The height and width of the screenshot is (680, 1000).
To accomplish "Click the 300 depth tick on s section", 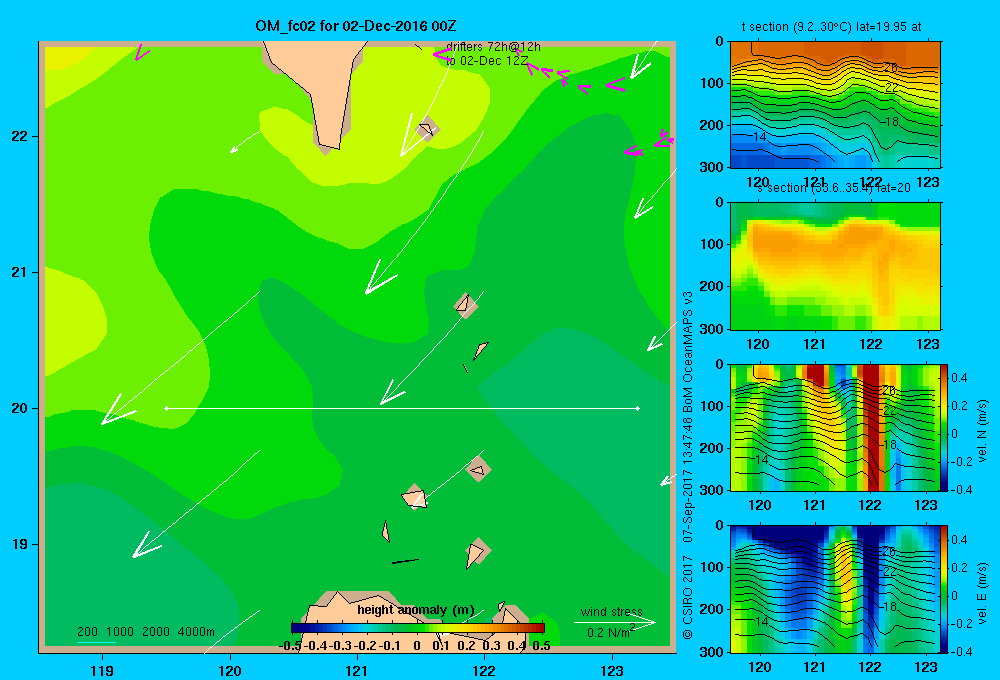I will pos(712,329).
